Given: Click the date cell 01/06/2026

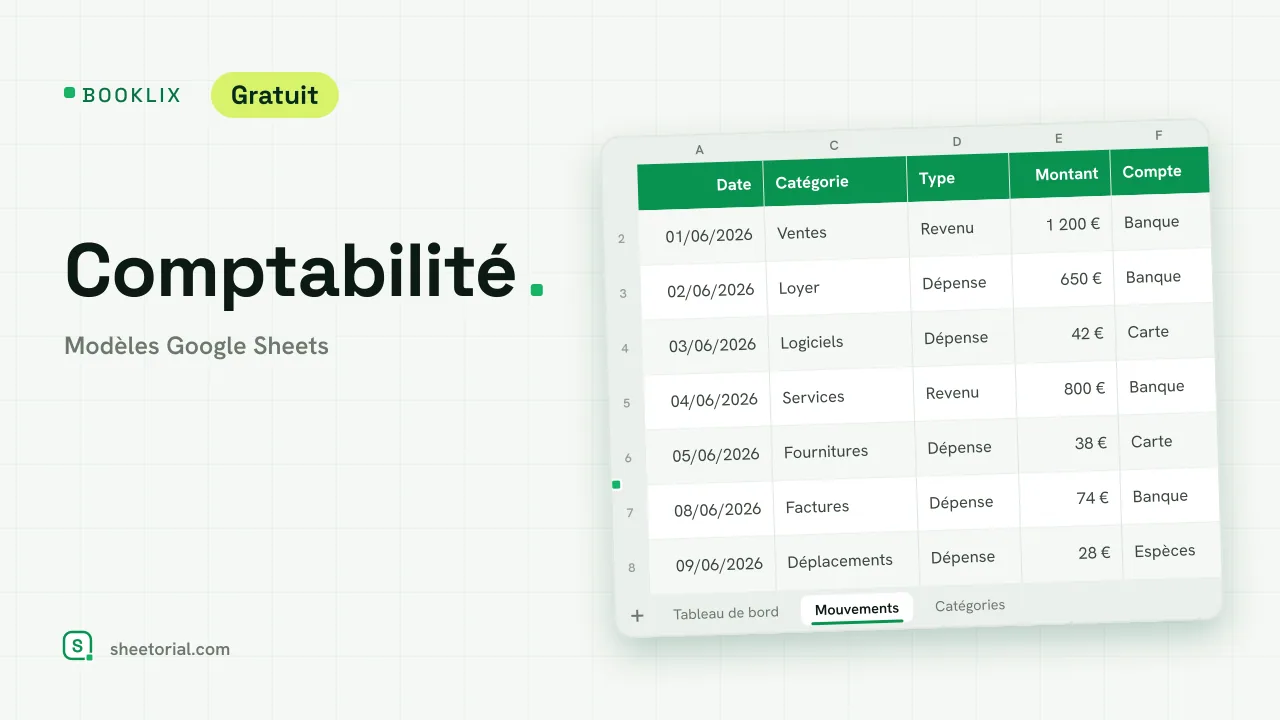Looking at the screenshot, I should pos(702,236).
